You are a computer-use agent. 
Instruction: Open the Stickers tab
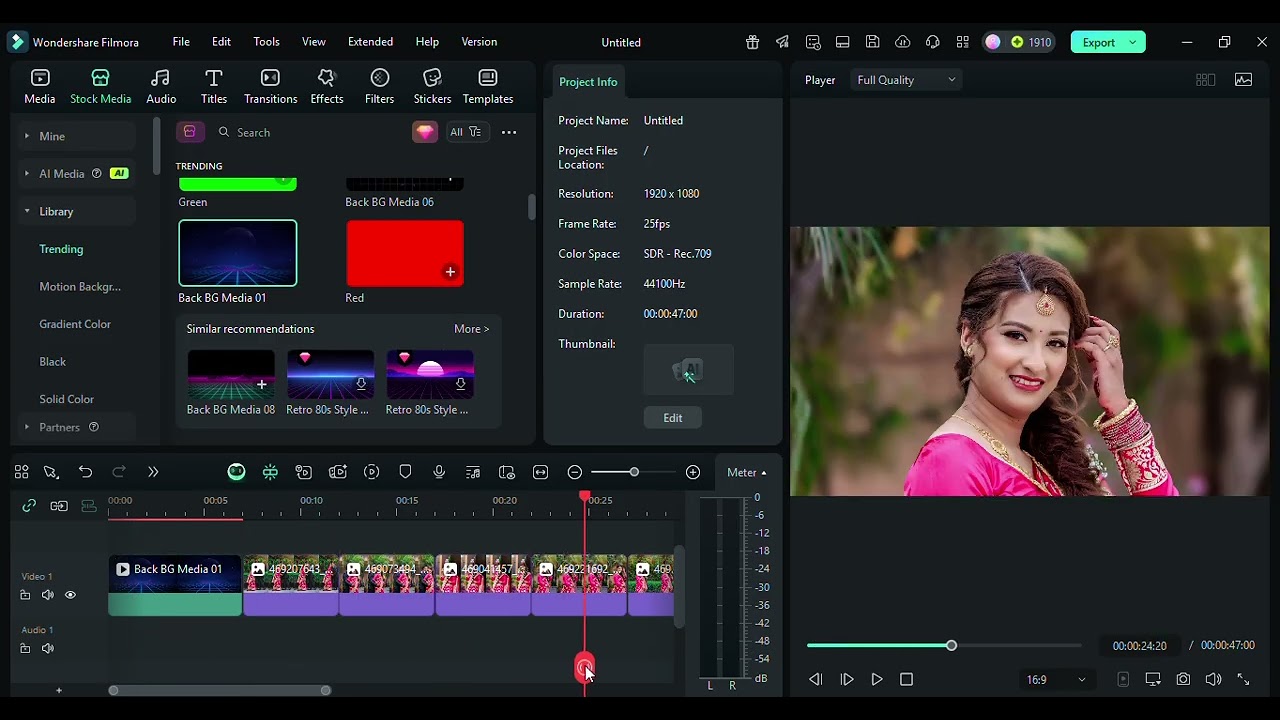(x=432, y=86)
